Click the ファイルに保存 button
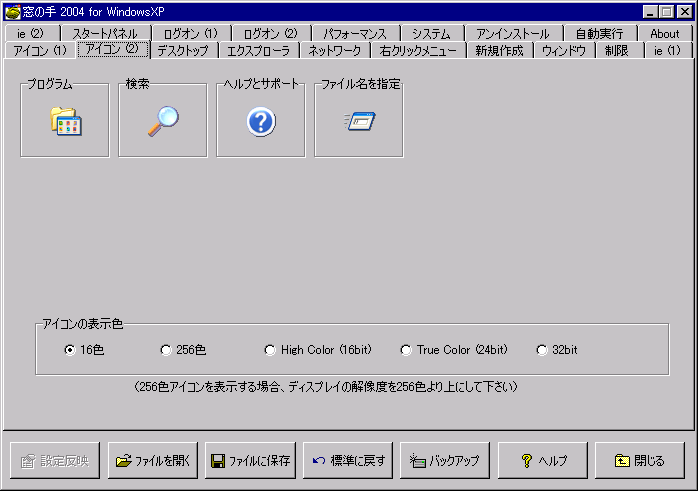The image size is (698, 491). click(x=250, y=460)
